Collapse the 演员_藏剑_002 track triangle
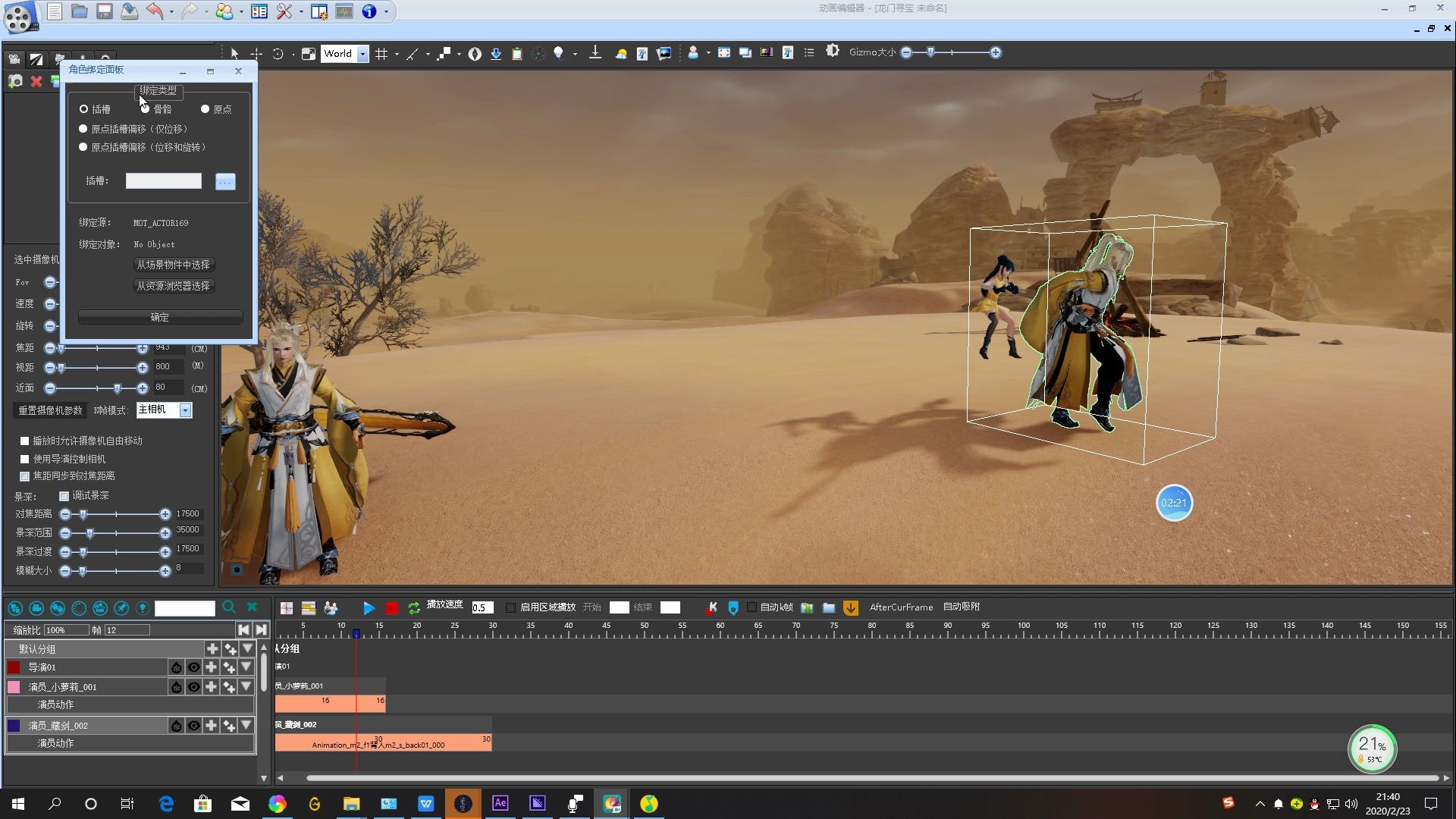The width and height of the screenshot is (1456, 819). (246, 726)
